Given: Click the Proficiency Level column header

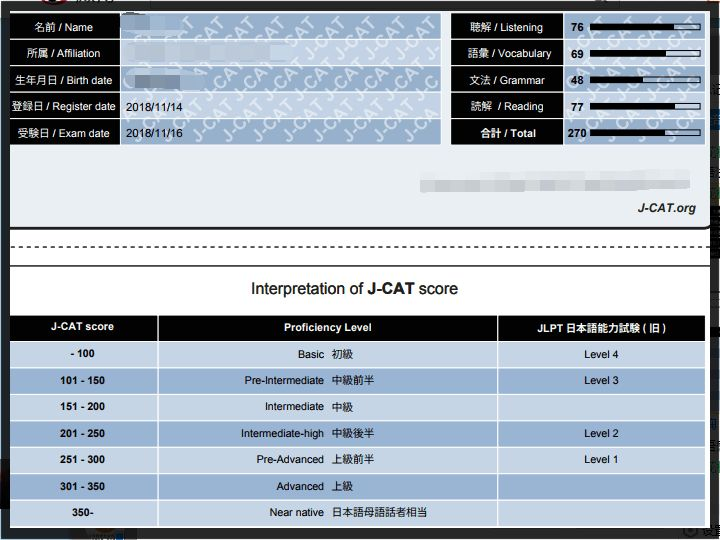Looking at the screenshot, I should pos(327,327).
